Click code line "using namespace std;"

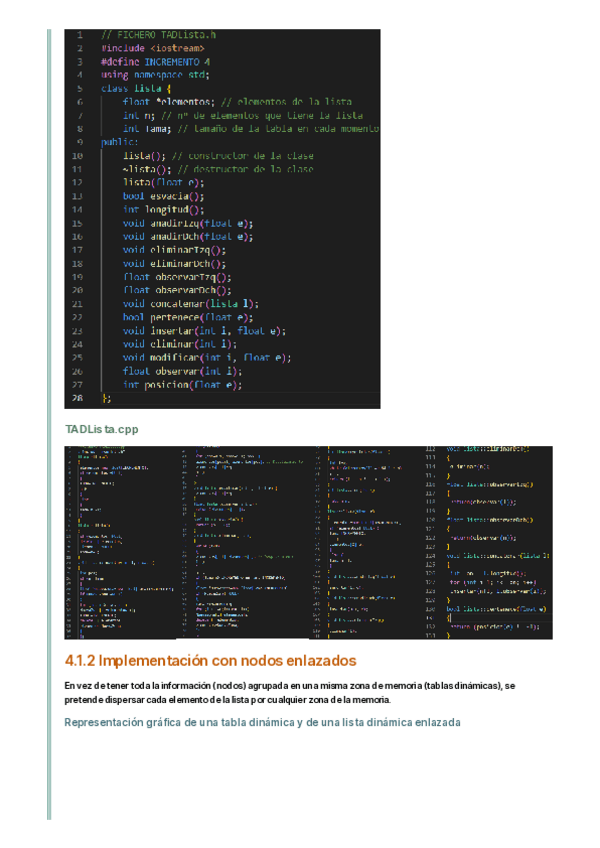155,75
